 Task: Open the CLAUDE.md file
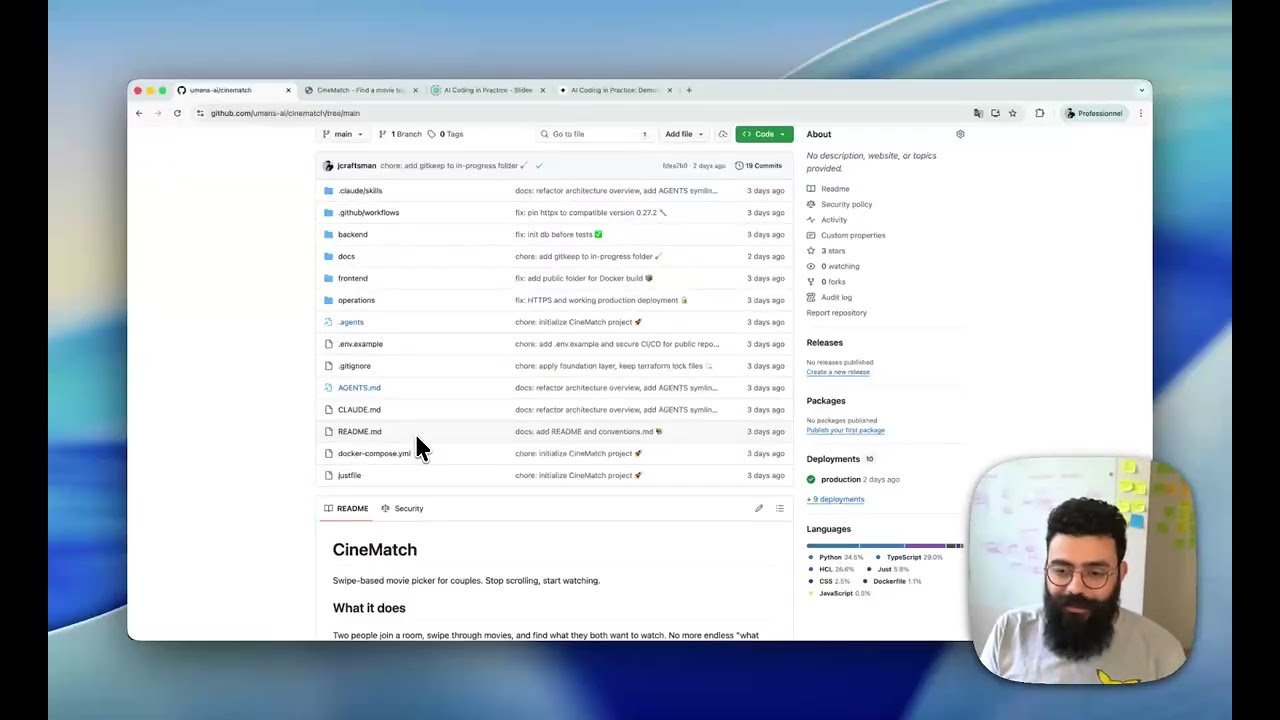359,410
